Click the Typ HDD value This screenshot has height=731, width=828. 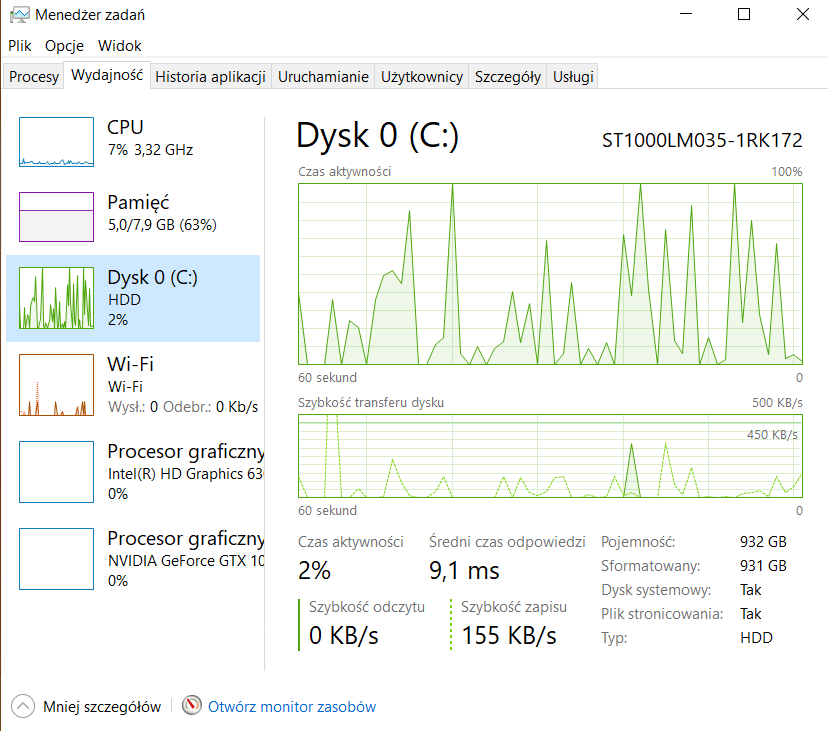[x=756, y=638]
